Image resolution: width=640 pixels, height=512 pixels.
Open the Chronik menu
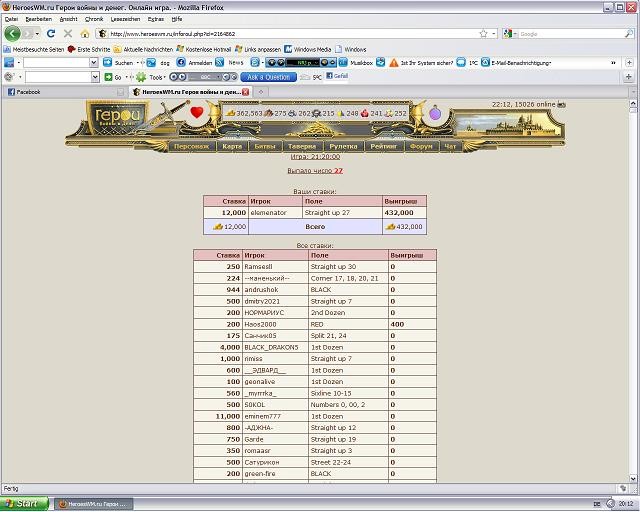tap(93, 19)
